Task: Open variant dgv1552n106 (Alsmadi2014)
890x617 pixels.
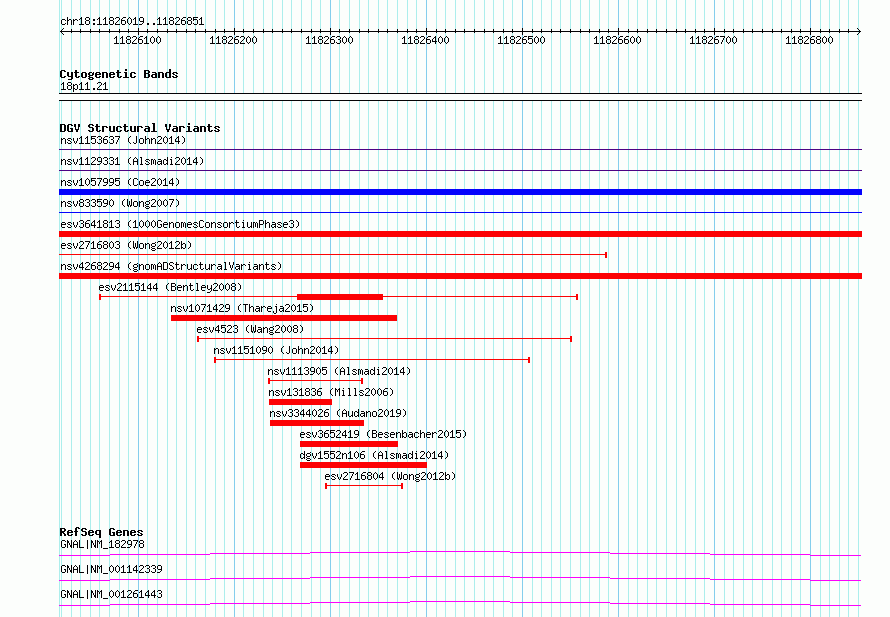Action: coord(374,455)
